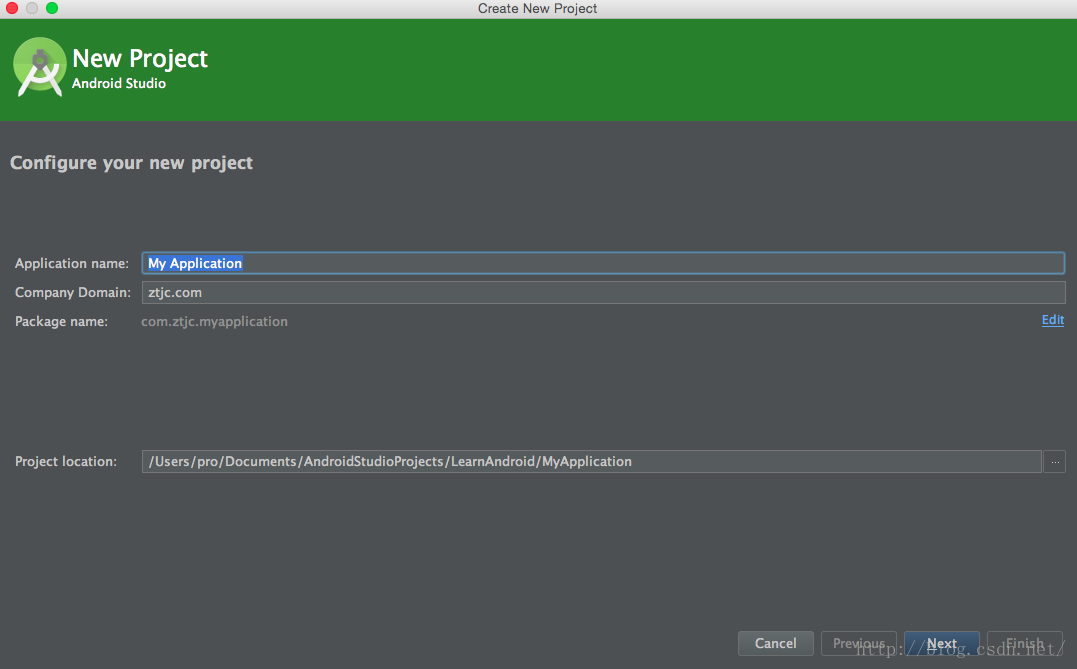Close the Create New Project window
Screen dimensions: 1077x669
(12, 8)
